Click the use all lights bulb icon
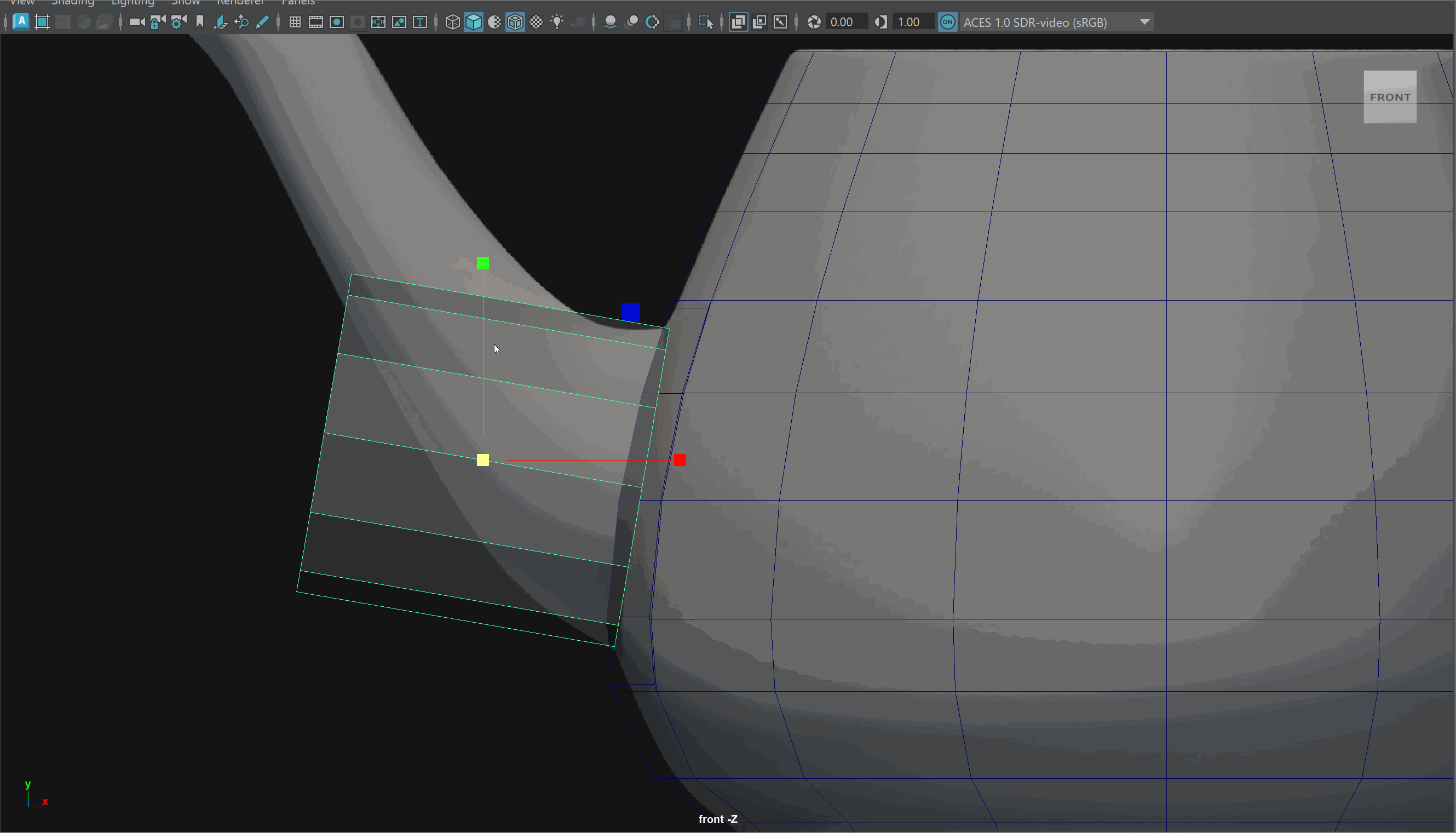This screenshot has height=833, width=1456. coord(557,22)
